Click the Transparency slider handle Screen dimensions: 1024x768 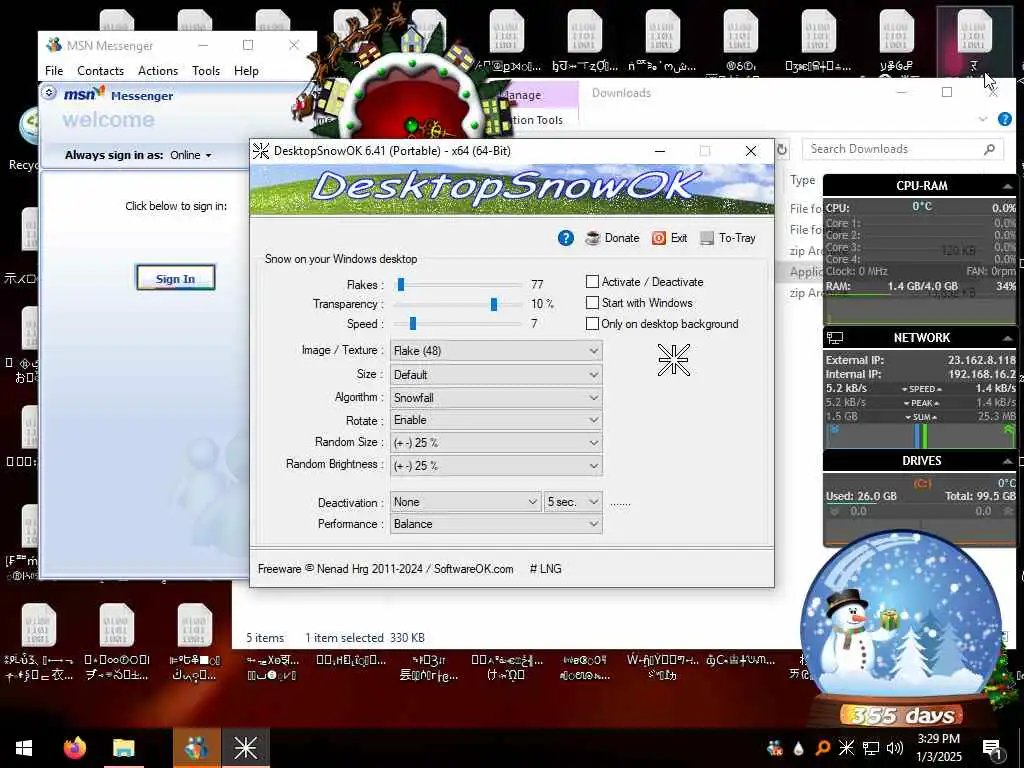[494, 304]
